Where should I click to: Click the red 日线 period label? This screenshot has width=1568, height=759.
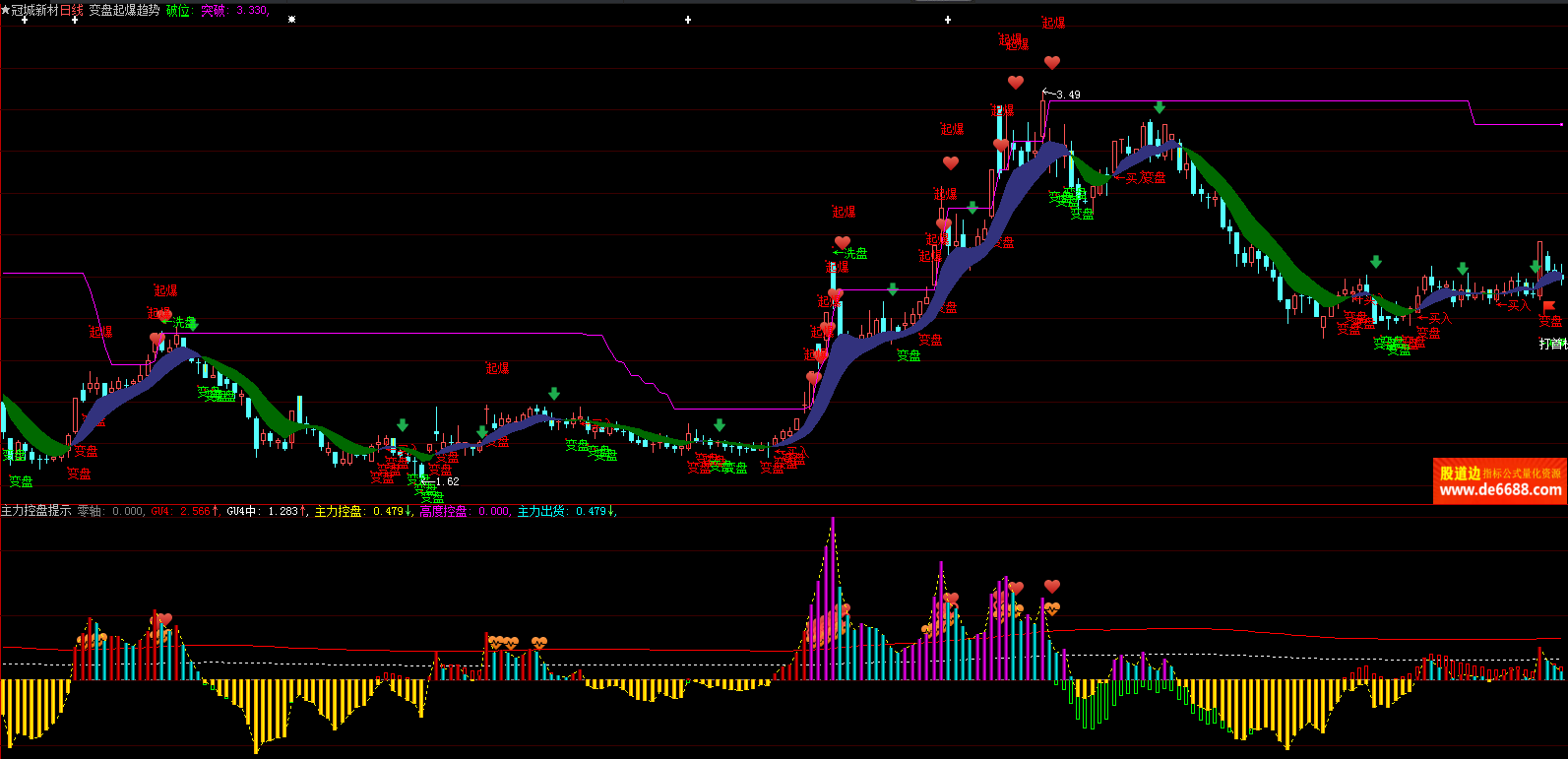pyautogui.click(x=72, y=10)
